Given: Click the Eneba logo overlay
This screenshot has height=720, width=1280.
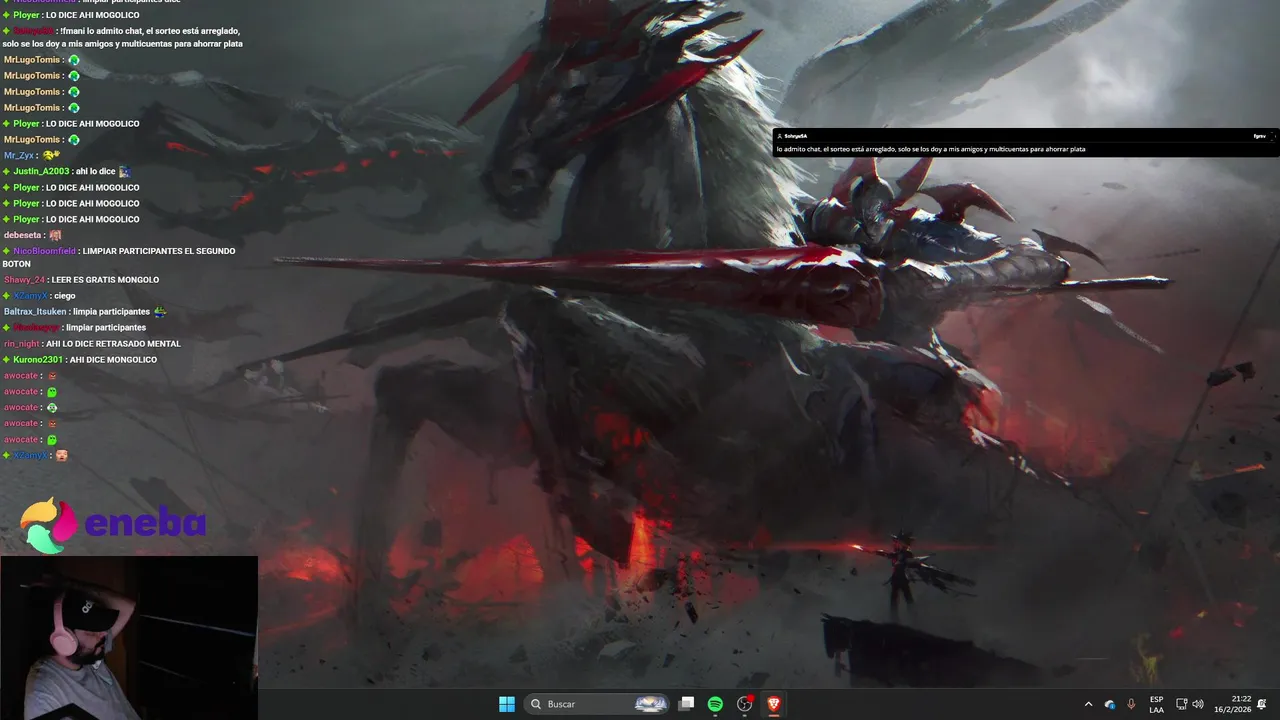Looking at the screenshot, I should [x=113, y=524].
